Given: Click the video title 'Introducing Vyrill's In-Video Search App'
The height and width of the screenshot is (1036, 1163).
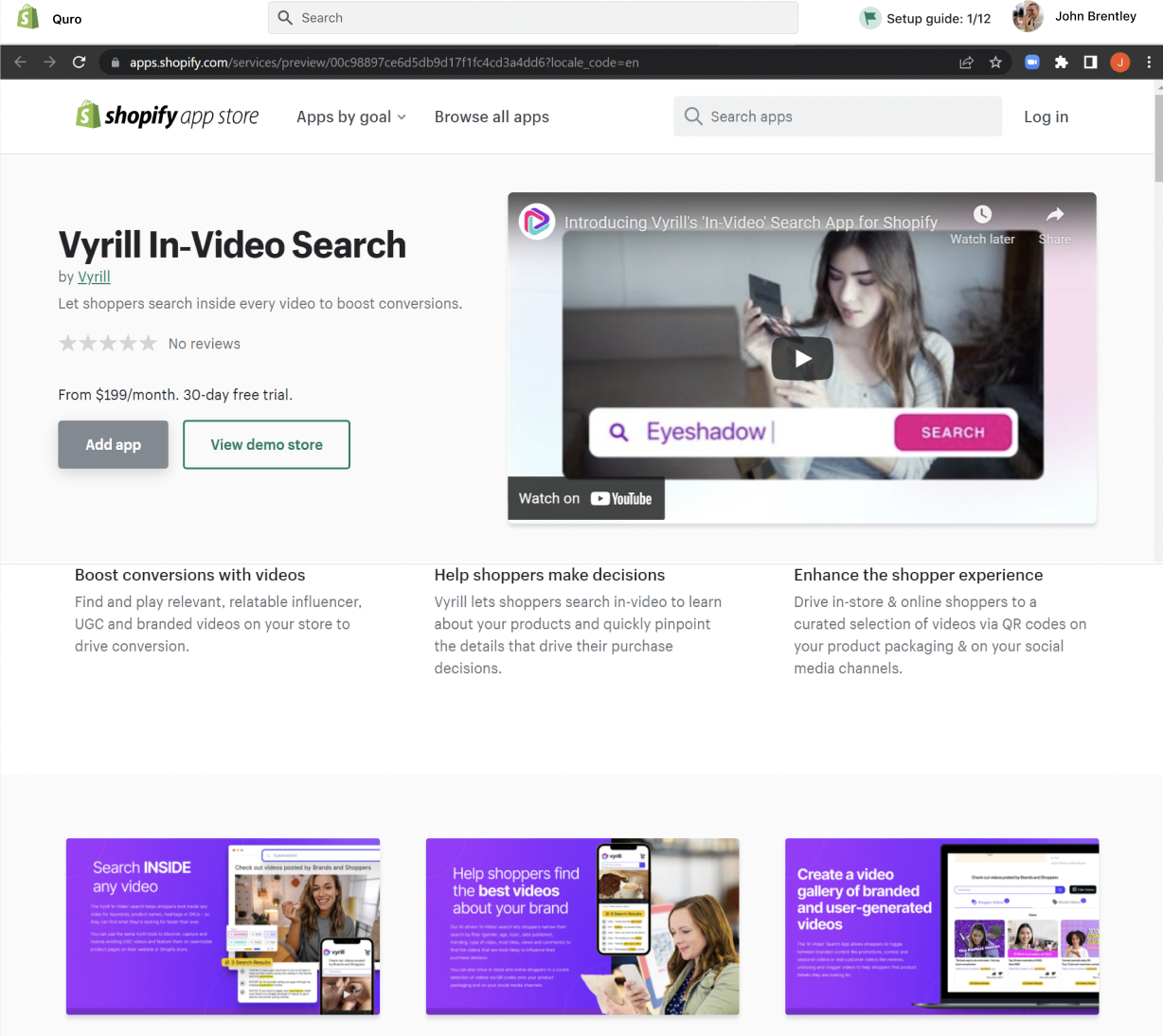Looking at the screenshot, I should coord(751,223).
